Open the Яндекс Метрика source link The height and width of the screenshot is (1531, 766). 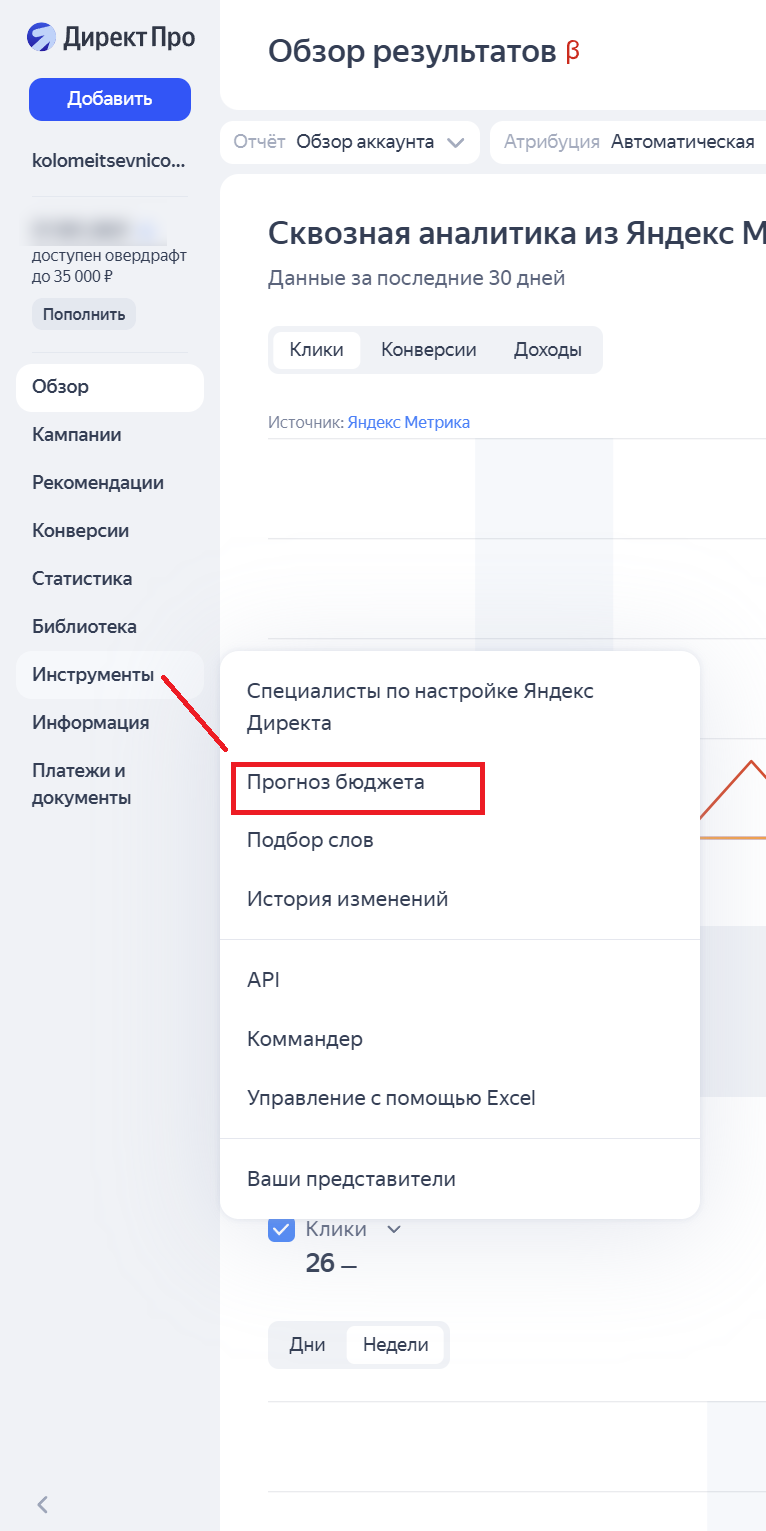(x=408, y=423)
